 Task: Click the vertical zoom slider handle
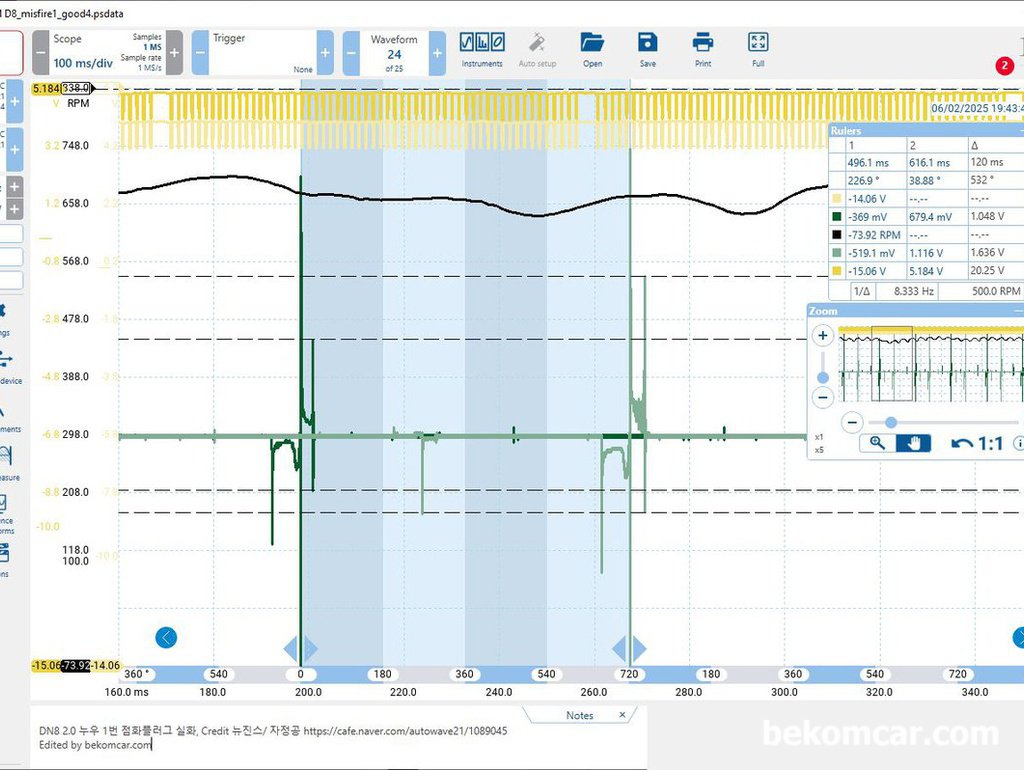point(823,377)
